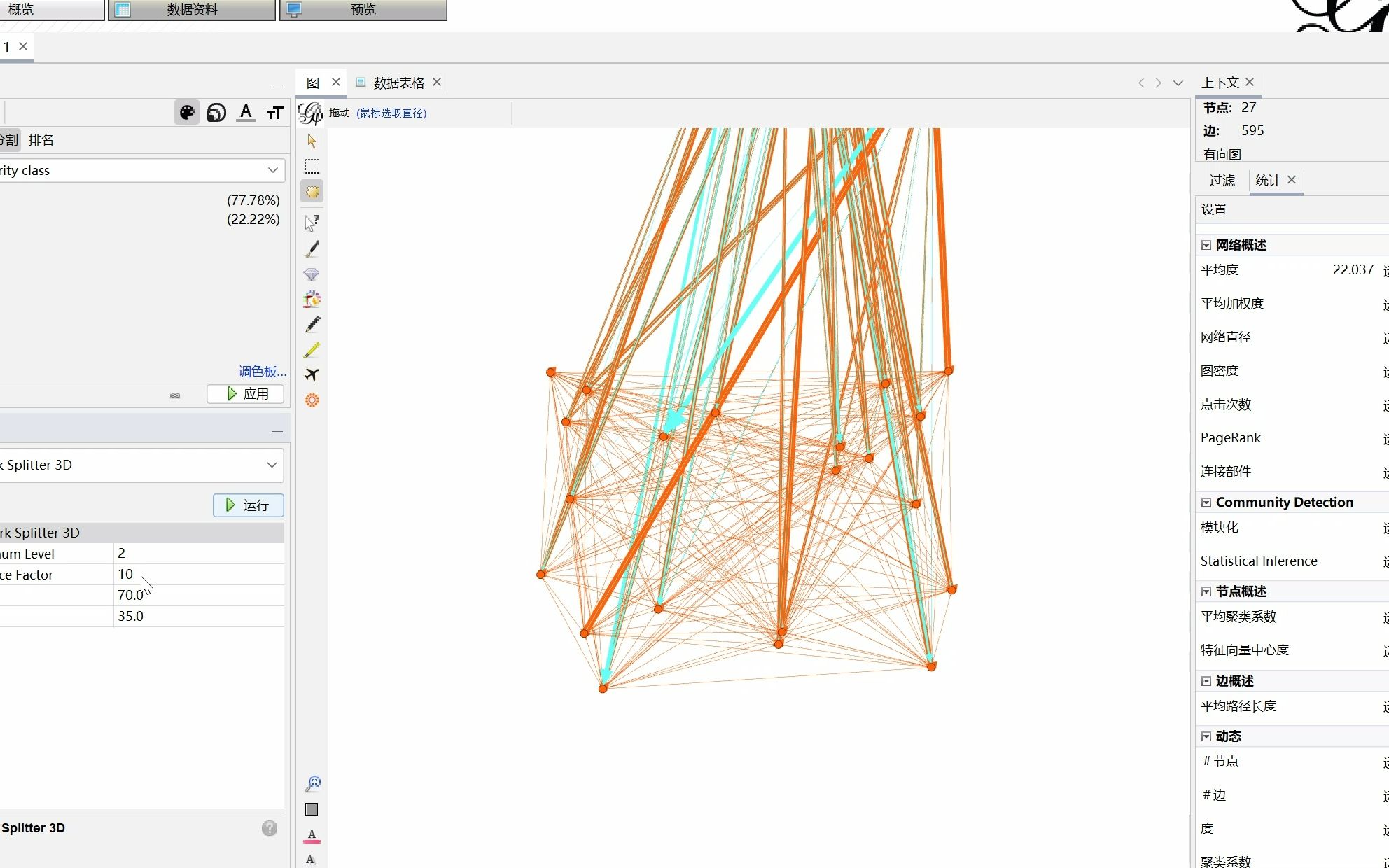Switch to 数据资料 data laboratory
This screenshot has height=868, width=1389.
tap(192, 10)
